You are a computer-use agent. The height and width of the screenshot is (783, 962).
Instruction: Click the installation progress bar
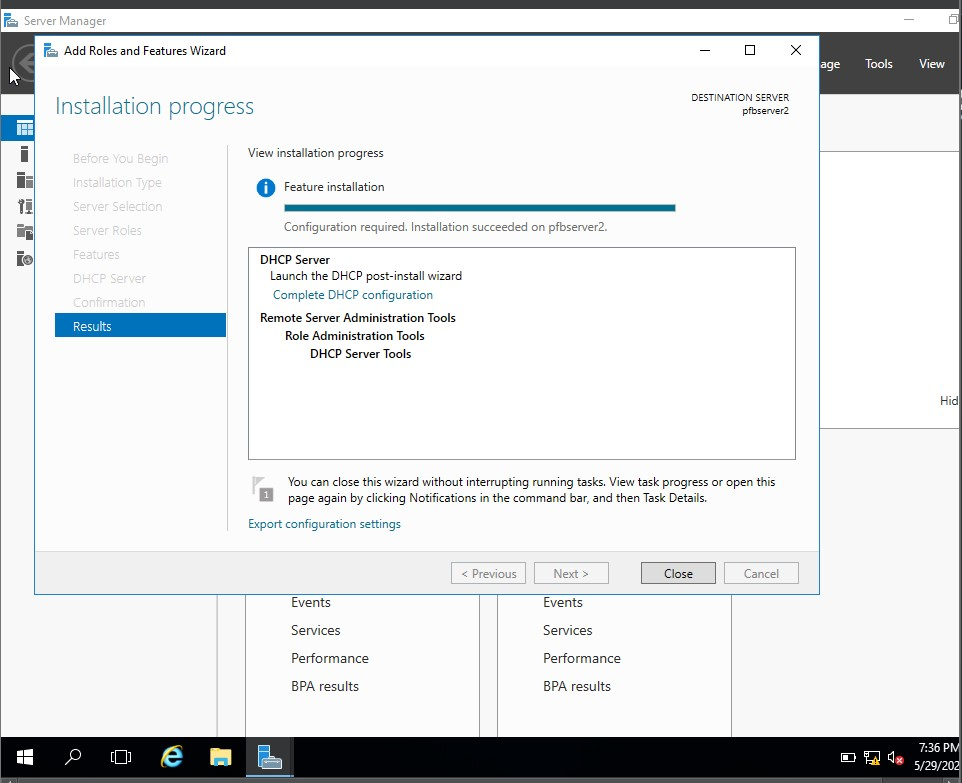pos(479,207)
